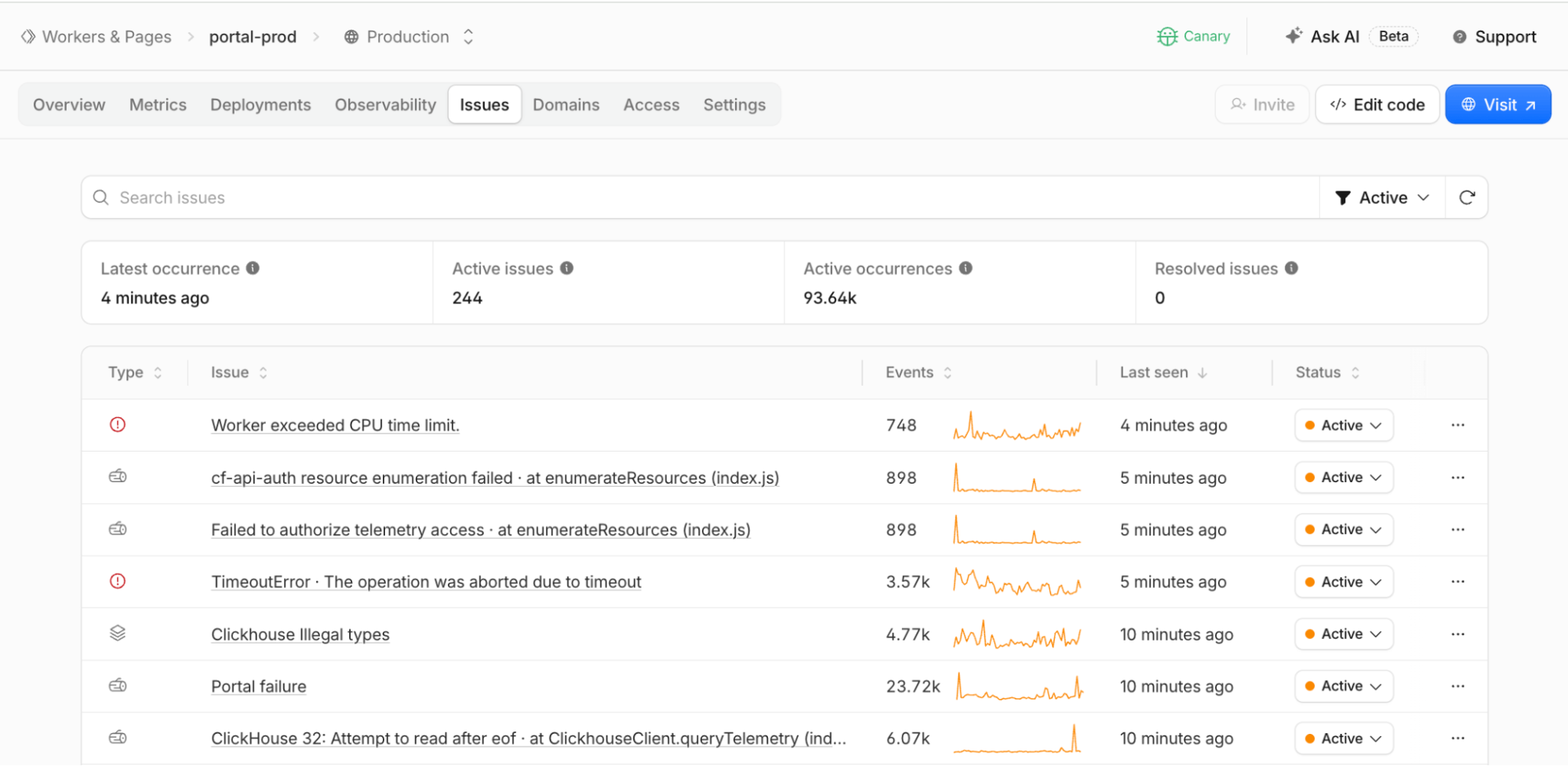This screenshot has width=1568, height=766.
Task: Sort the table by Type column
Action: pos(135,372)
